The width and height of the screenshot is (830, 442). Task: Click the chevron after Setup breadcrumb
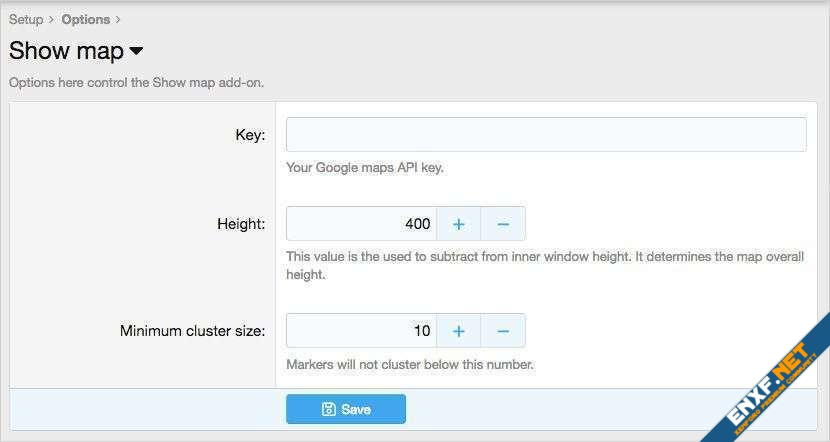(52, 19)
